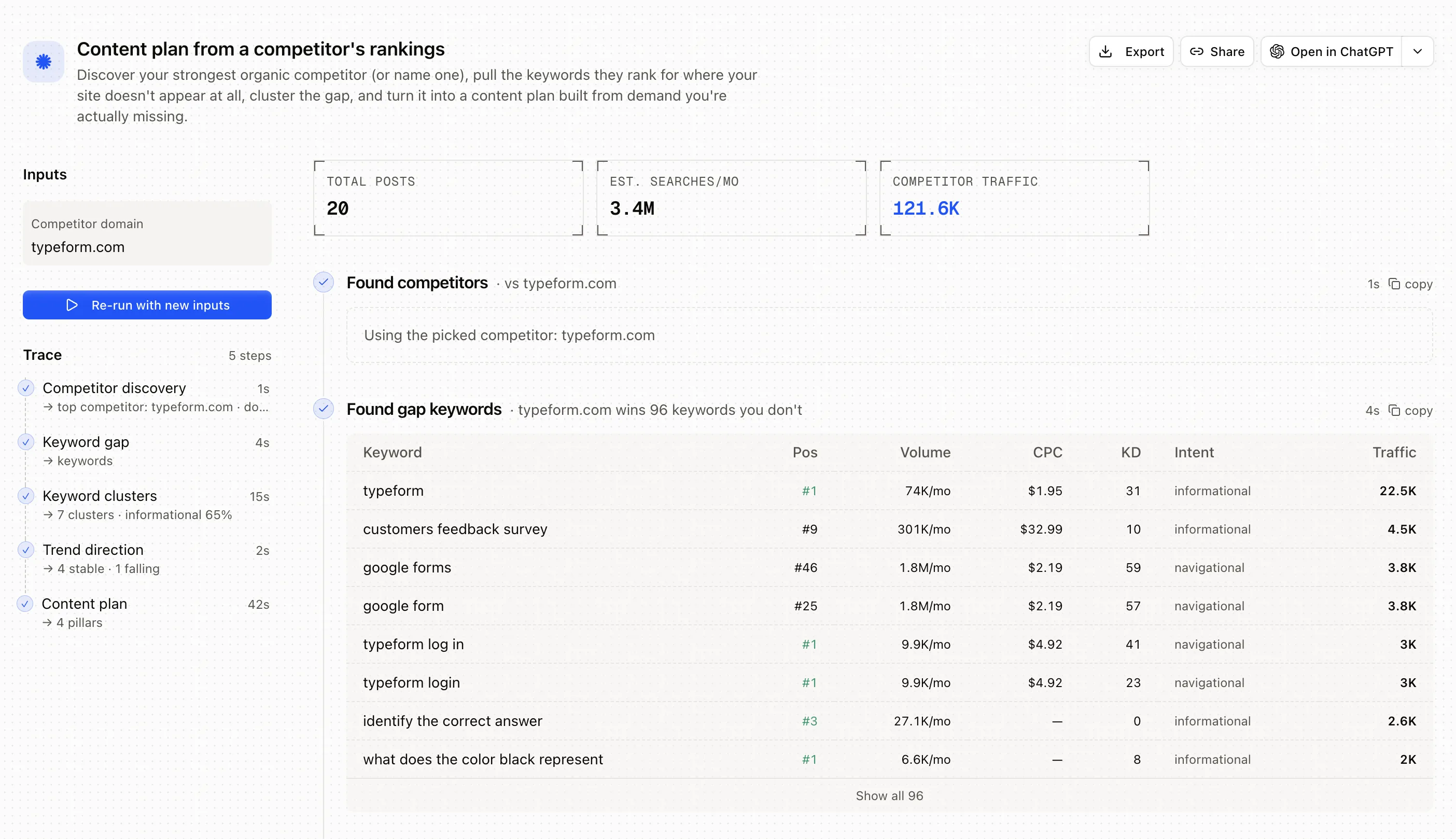
Task: Click the check icon beside Keyword gap step
Action: (25, 442)
